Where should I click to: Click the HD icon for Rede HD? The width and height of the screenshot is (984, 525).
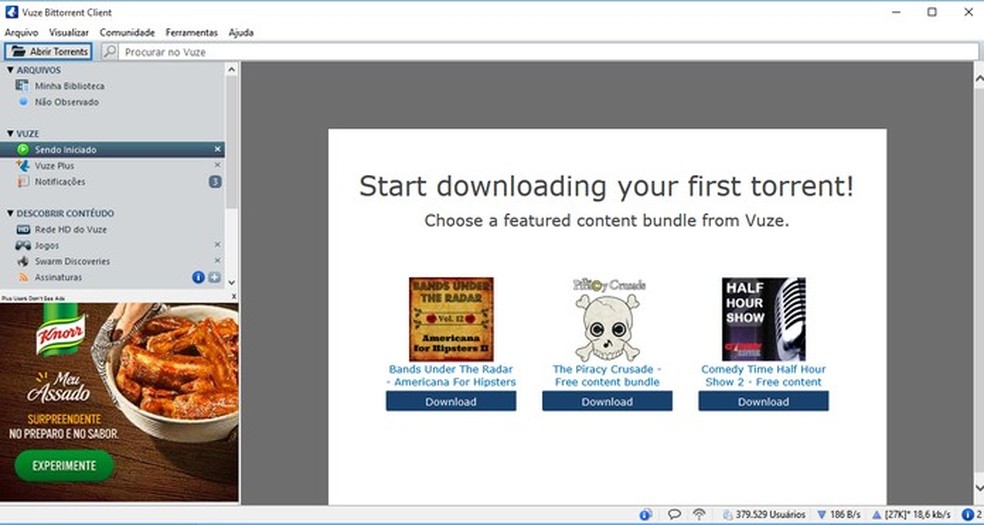[23, 230]
